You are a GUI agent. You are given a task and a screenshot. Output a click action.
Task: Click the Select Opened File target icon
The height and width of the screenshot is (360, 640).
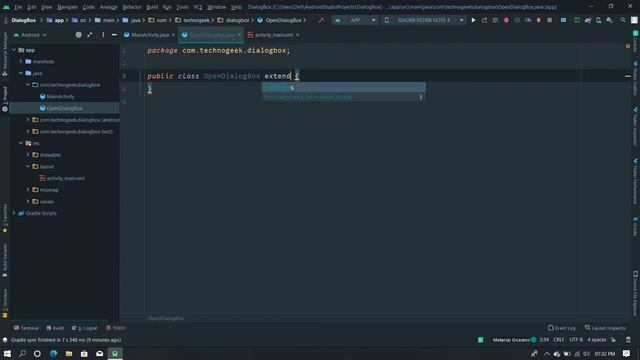pyautogui.click(x=78, y=35)
